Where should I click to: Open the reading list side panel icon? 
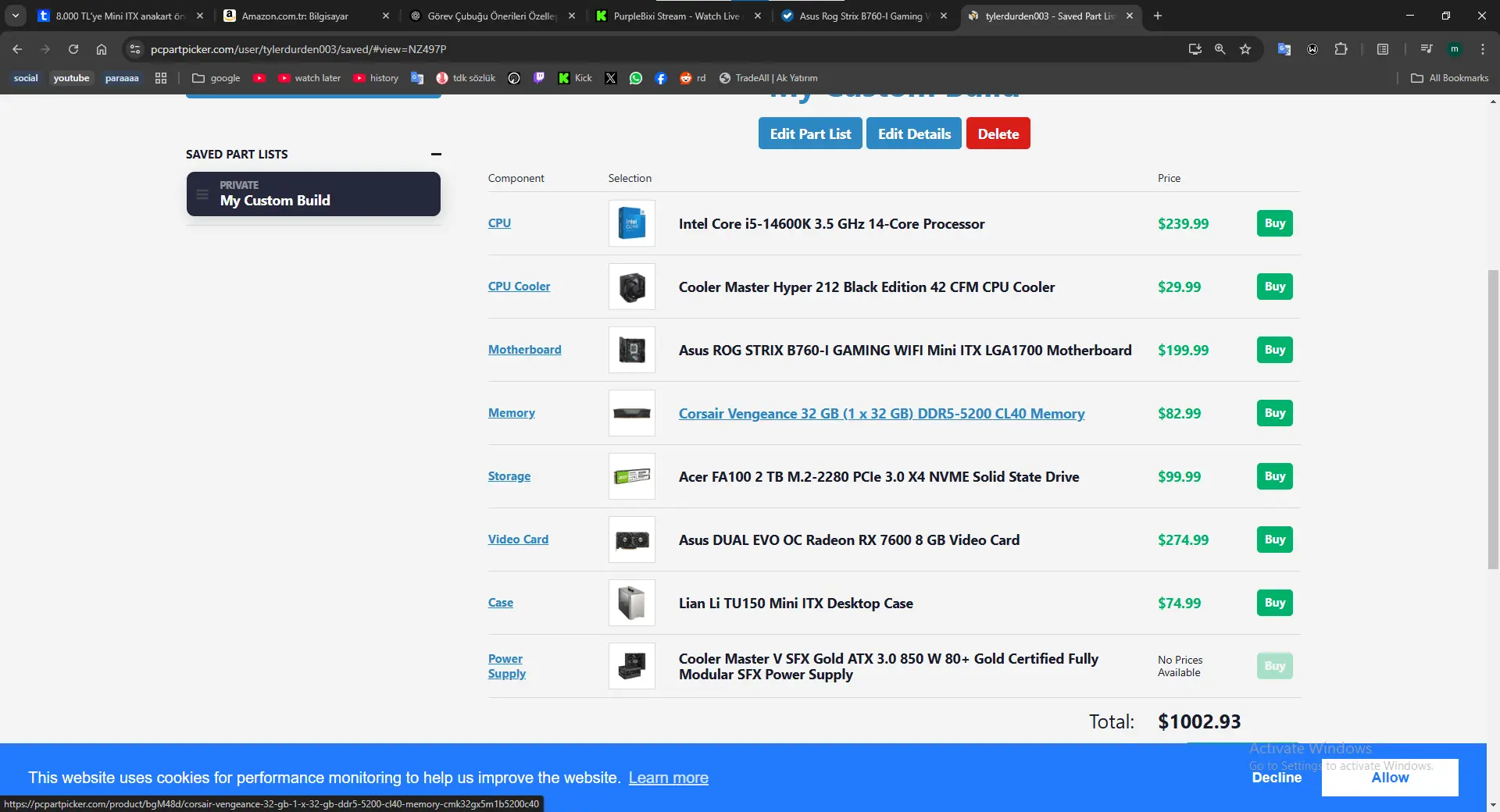[x=1383, y=49]
